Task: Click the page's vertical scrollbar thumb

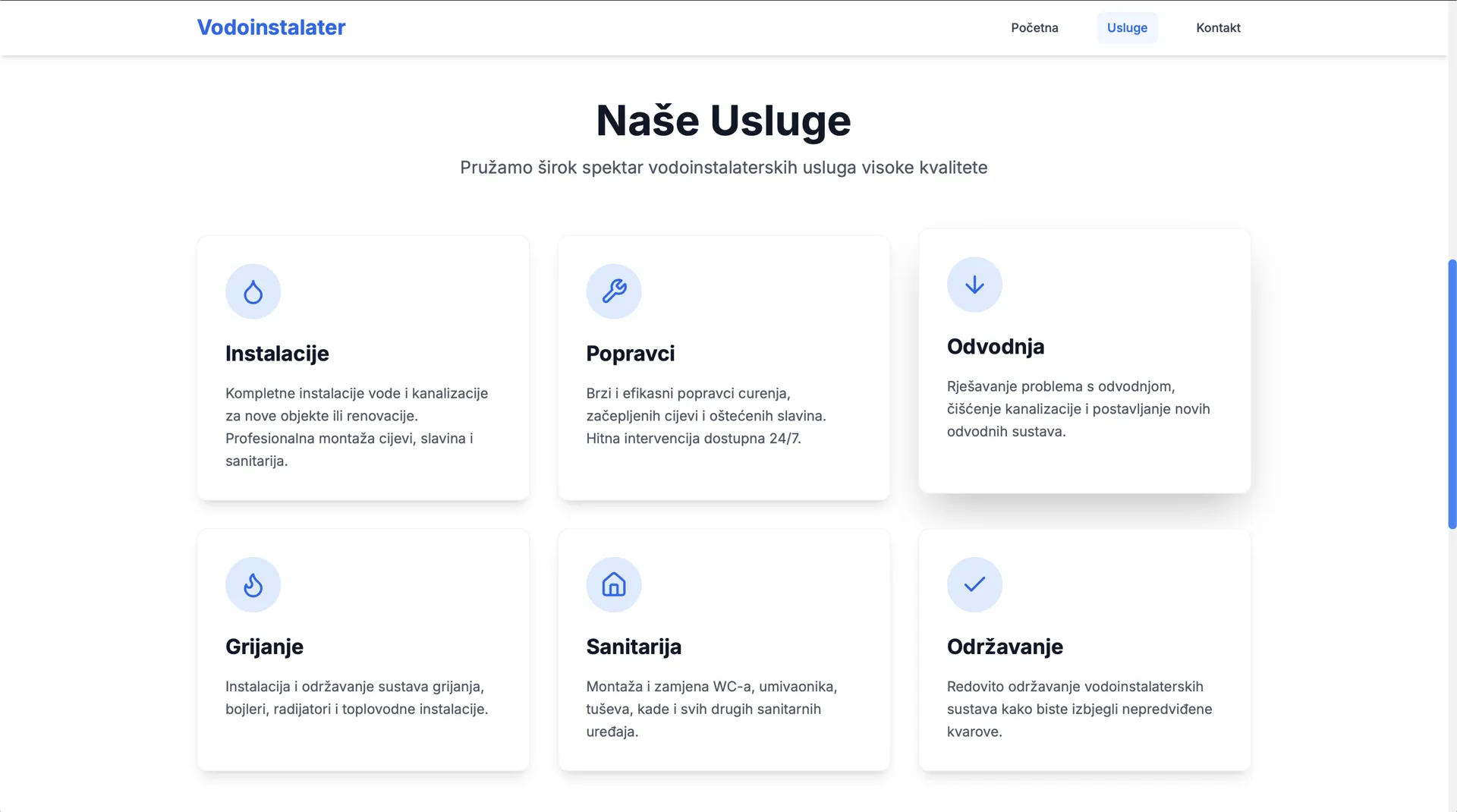Action: [x=1452, y=395]
